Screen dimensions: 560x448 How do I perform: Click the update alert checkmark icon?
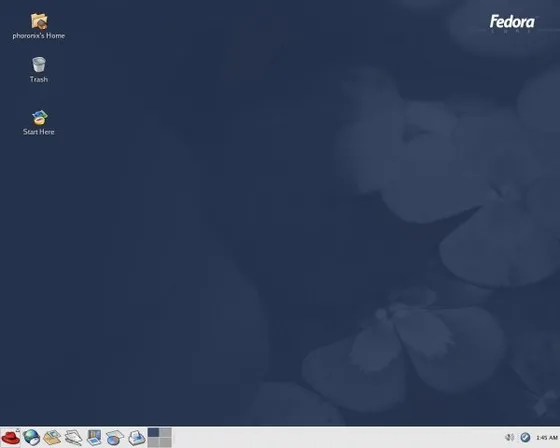tap(525, 437)
